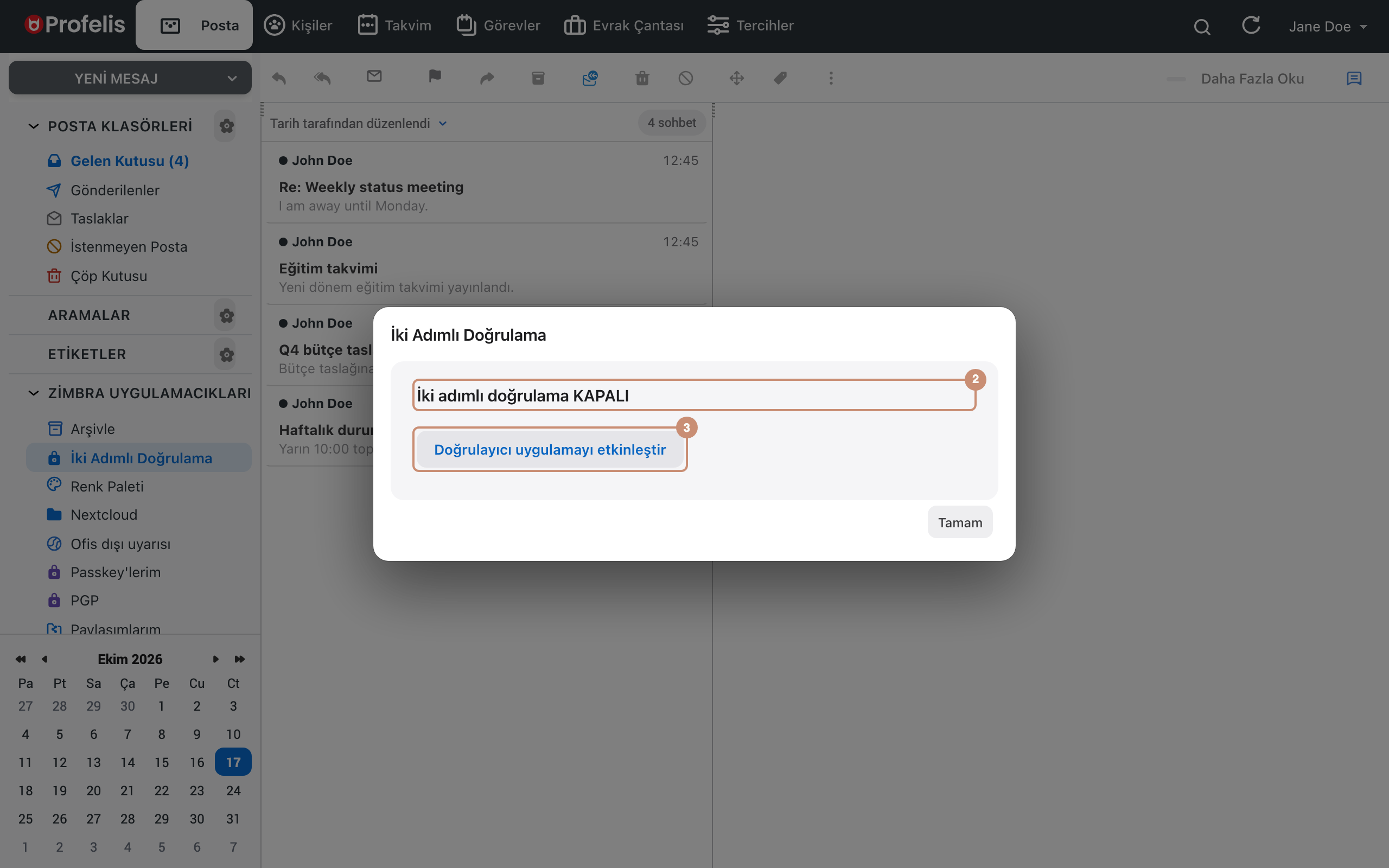Viewport: 1389px width, 868px height.
Task: Open the Gelen Kutusu folder
Action: click(129, 161)
